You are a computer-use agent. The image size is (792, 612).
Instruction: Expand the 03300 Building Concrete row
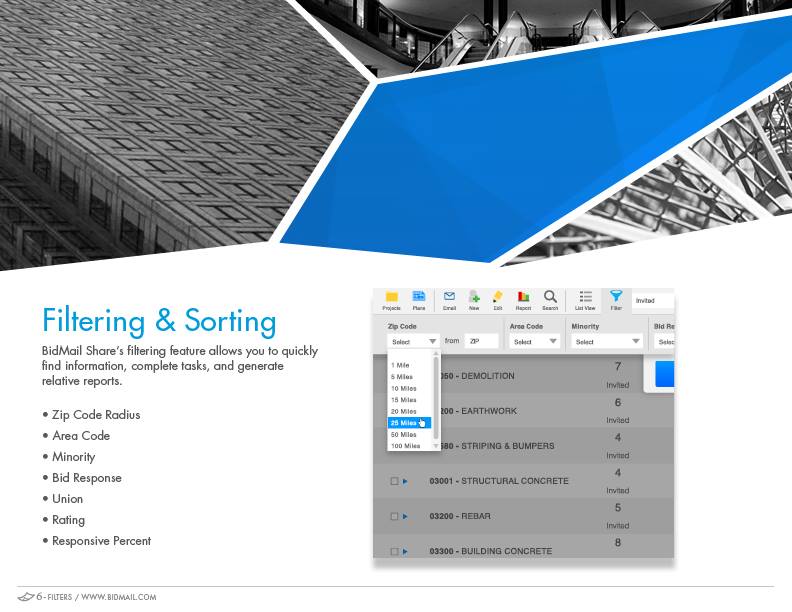[405, 551]
